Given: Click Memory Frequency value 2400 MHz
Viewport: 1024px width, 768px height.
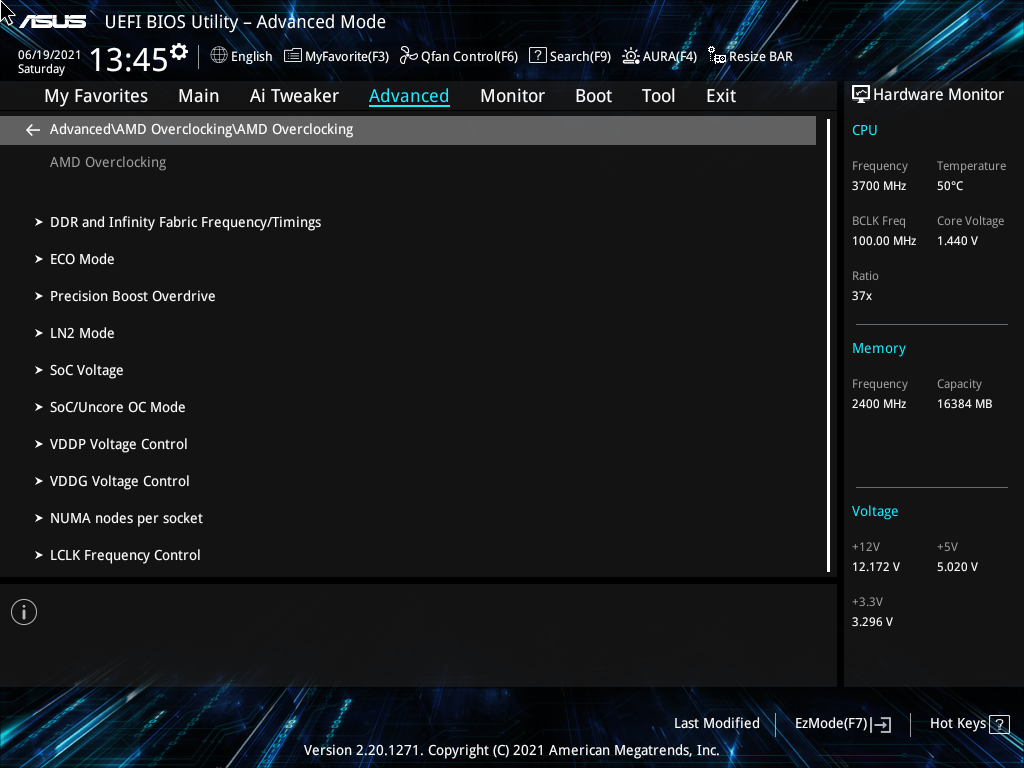Looking at the screenshot, I should click(878, 404).
